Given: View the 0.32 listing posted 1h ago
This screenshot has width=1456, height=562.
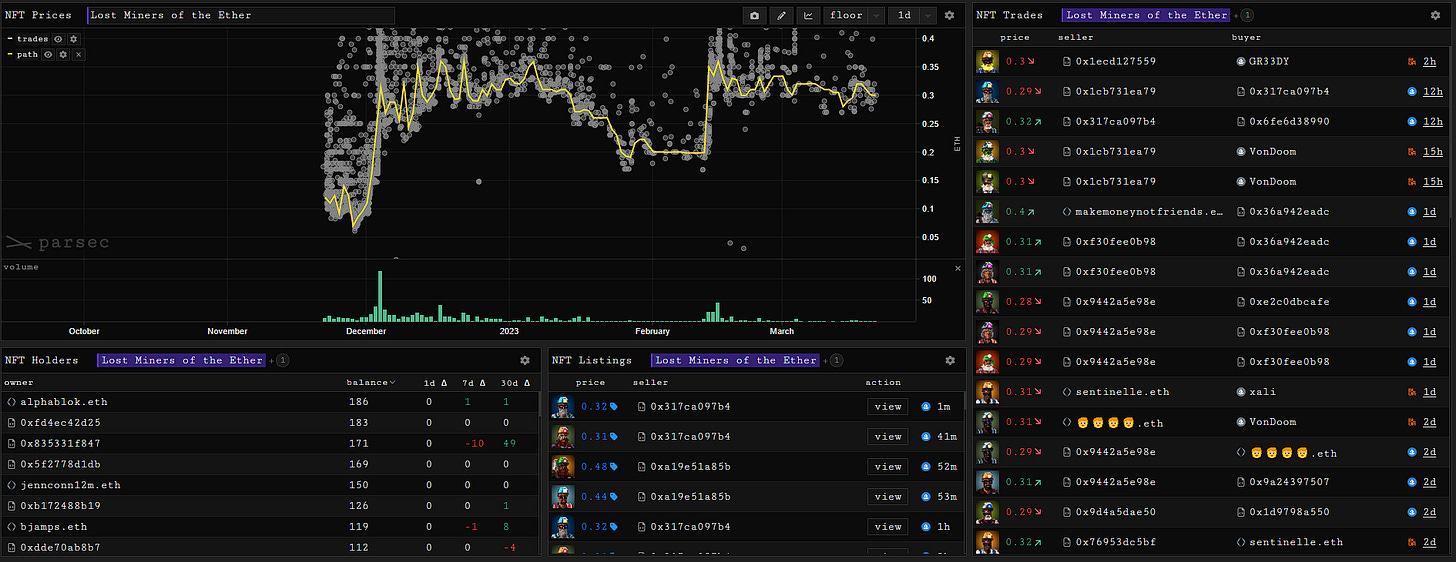Looking at the screenshot, I should (x=888, y=527).
